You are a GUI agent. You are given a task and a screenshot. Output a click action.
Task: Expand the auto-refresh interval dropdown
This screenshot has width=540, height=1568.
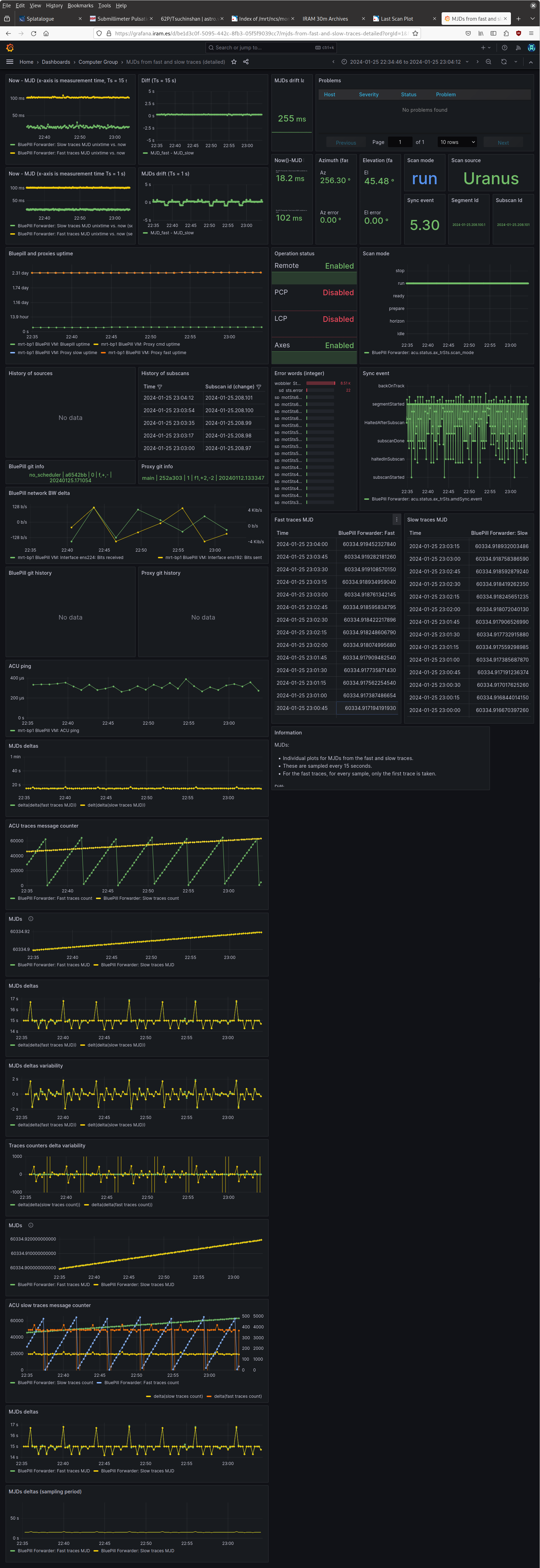(515, 62)
